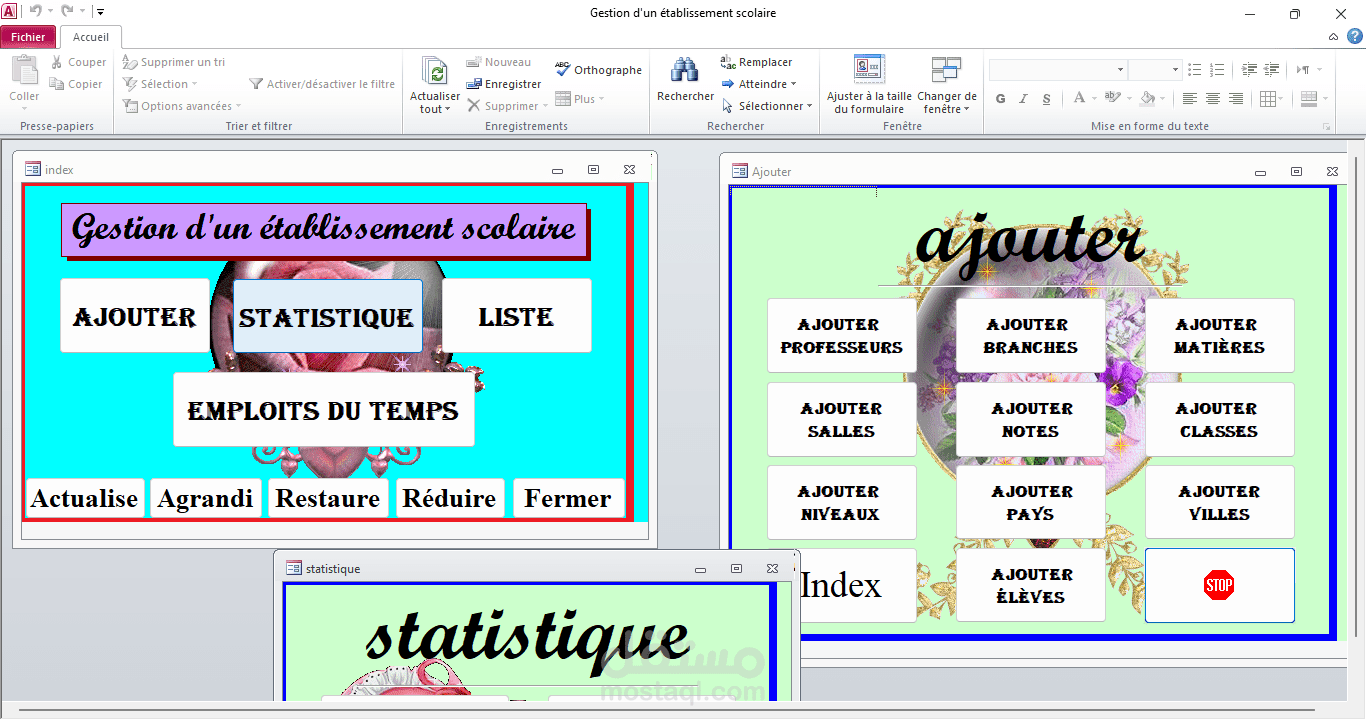Toggle center text alignment

pyautogui.click(x=1213, y=99)
